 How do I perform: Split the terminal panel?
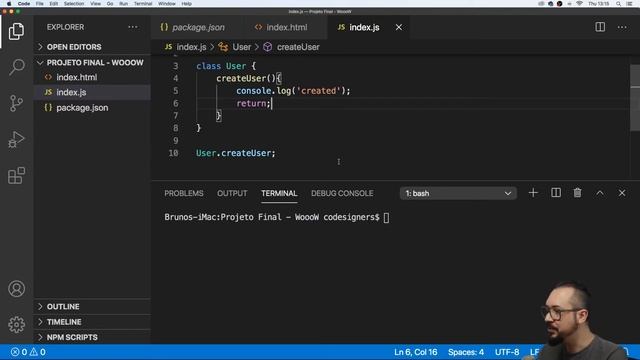tap(556, 193)
